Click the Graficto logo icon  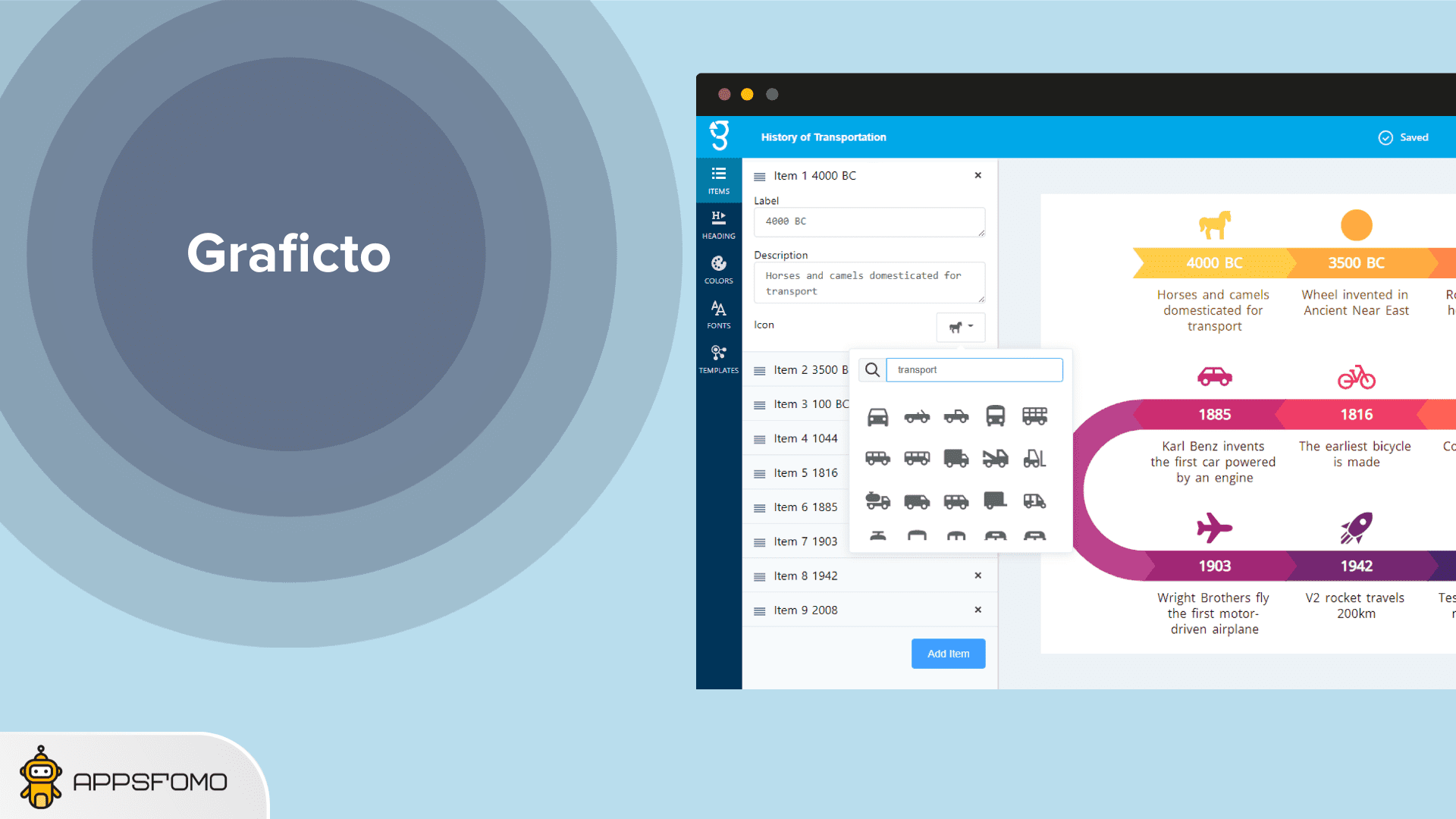tap(719, 136)
